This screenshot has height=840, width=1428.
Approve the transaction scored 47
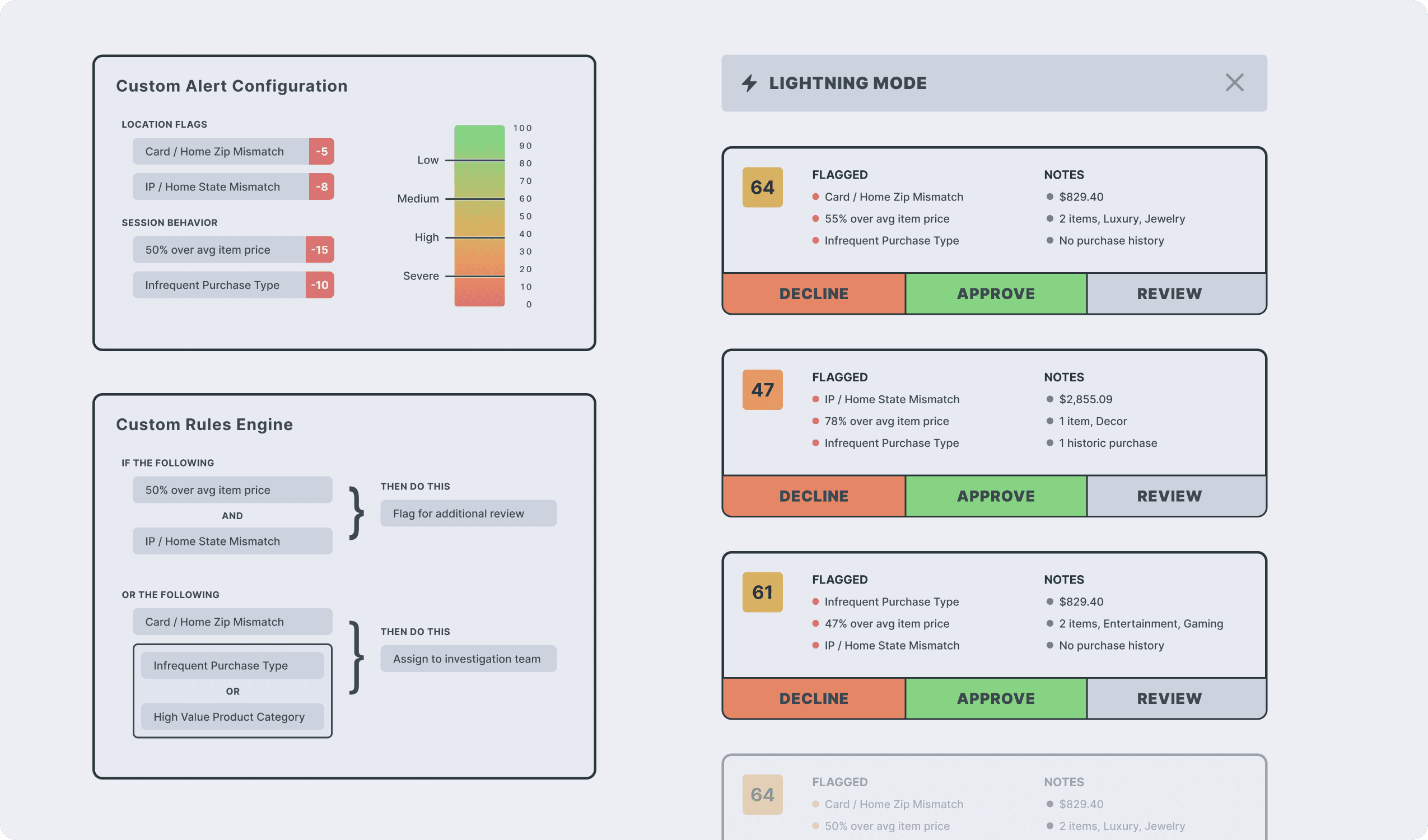click(x=996, y=496)
